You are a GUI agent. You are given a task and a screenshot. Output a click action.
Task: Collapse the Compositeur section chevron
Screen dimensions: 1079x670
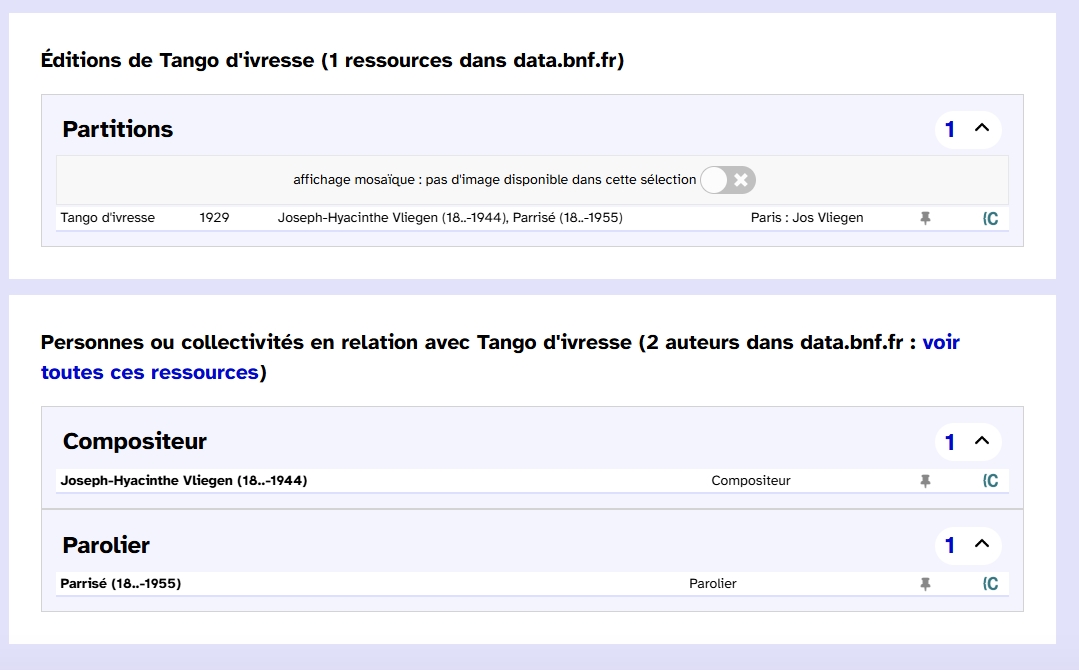coord(981,441)
